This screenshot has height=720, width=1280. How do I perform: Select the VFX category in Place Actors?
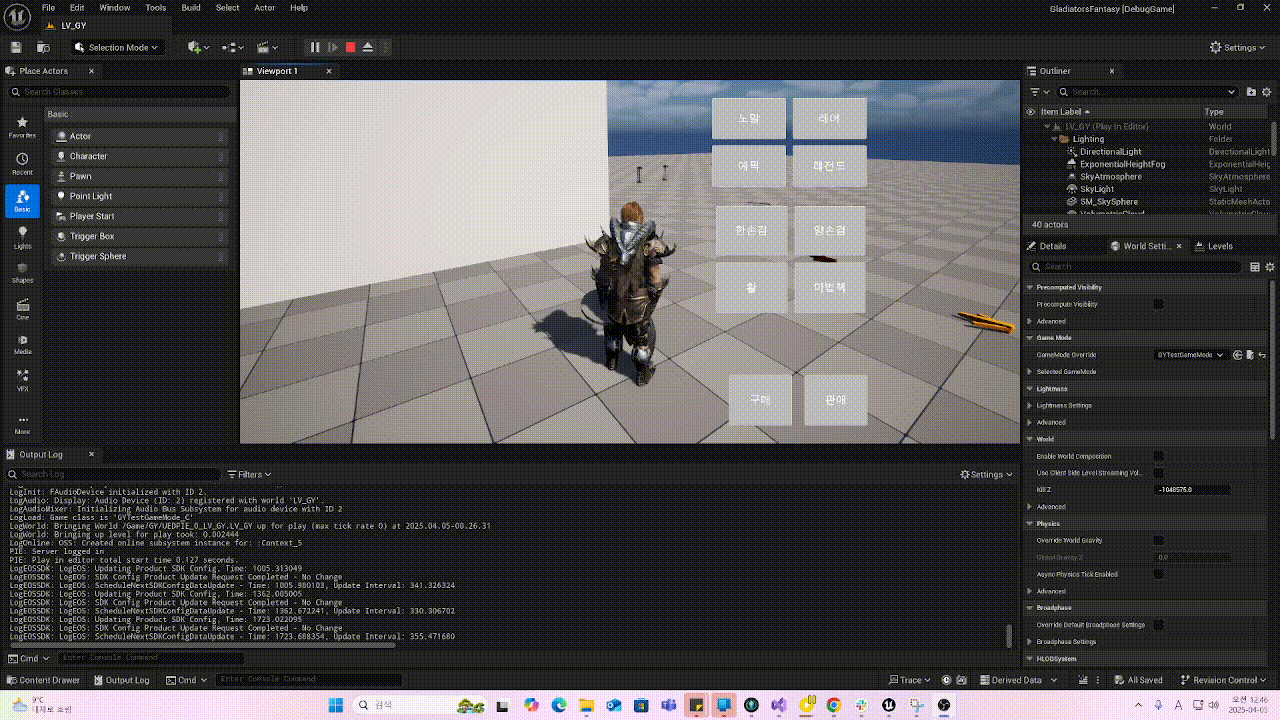22,381
